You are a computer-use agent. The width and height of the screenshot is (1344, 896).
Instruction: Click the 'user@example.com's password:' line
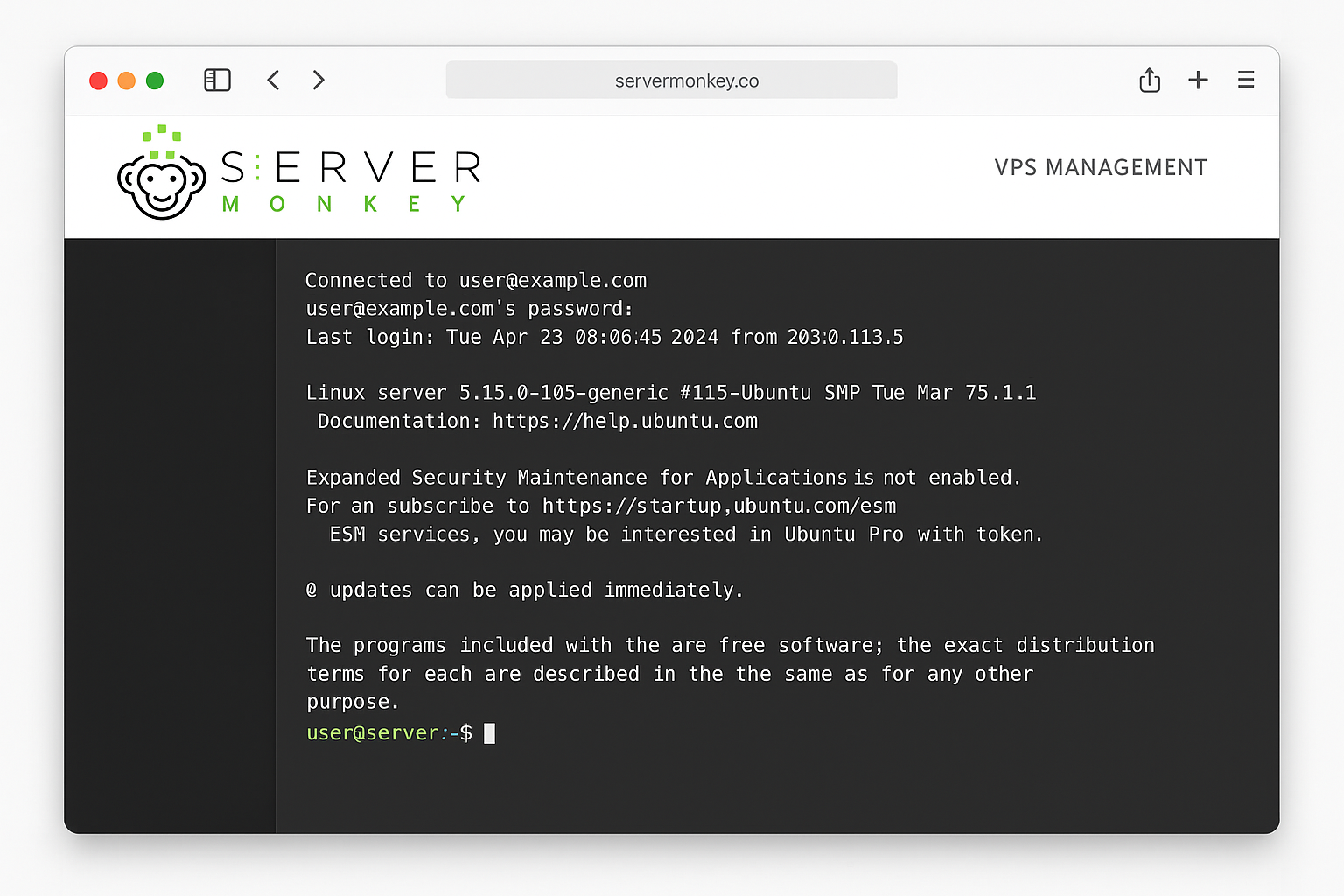pos(469,309)
